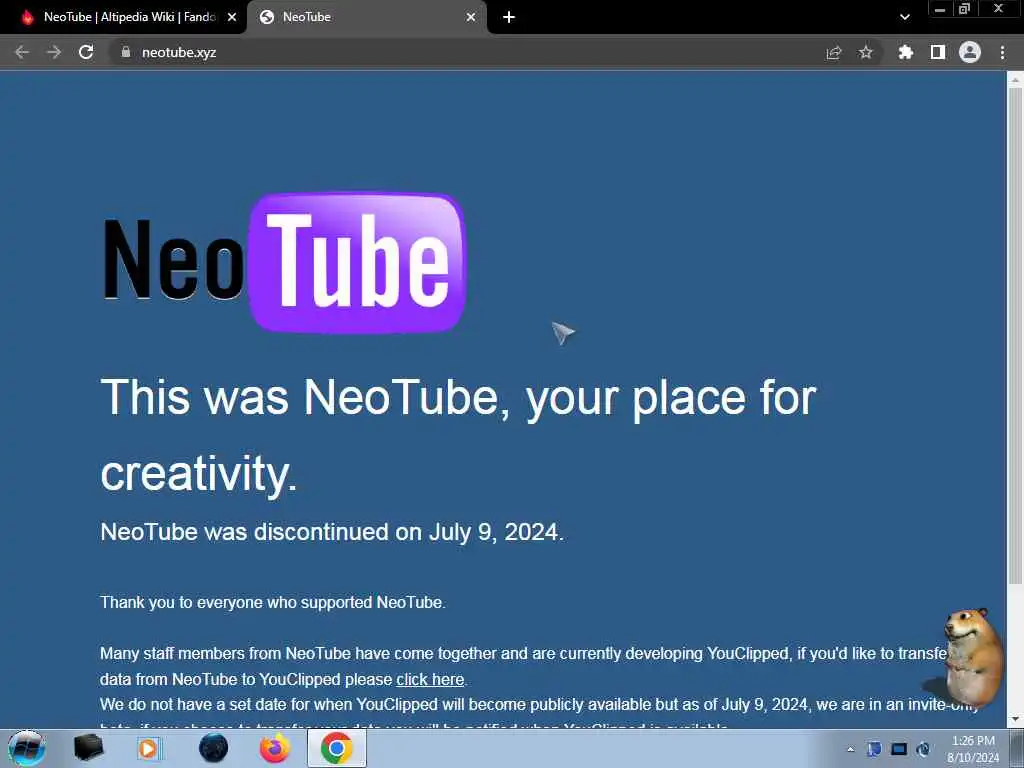Click the blue flag tray icon
This screenshot has width=1024, height=768.
[874, 749]
